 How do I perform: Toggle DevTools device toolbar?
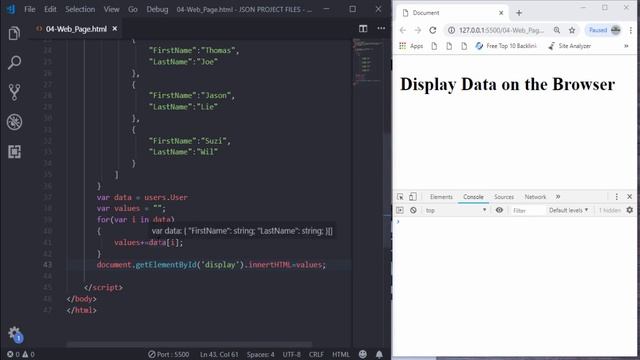coord(413,197)
